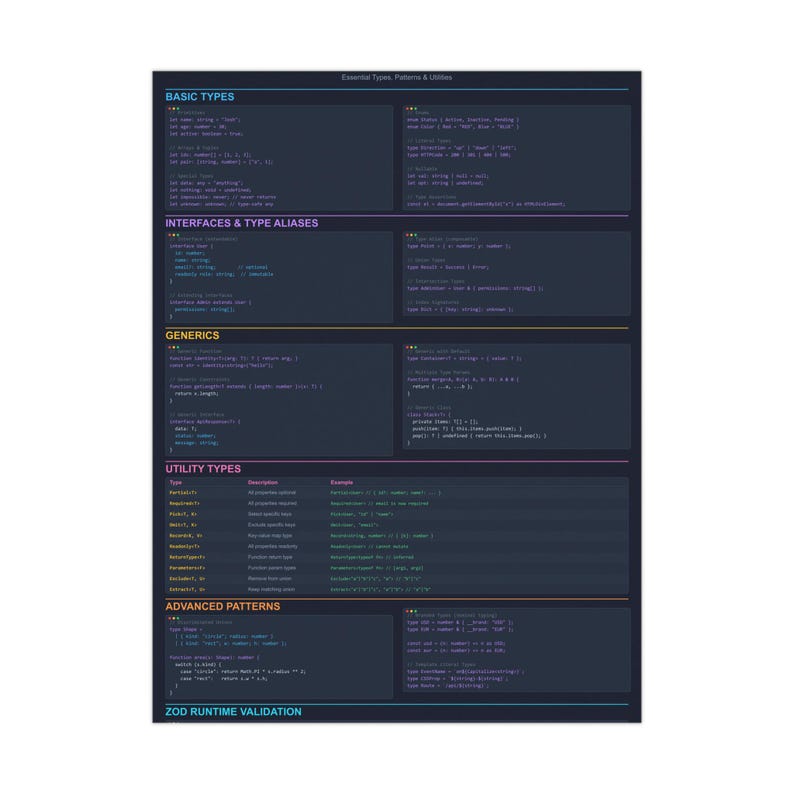This screenshot has height=794, width=794.
Task: Click the Description column header in utility table
Action: click(263, 483)
